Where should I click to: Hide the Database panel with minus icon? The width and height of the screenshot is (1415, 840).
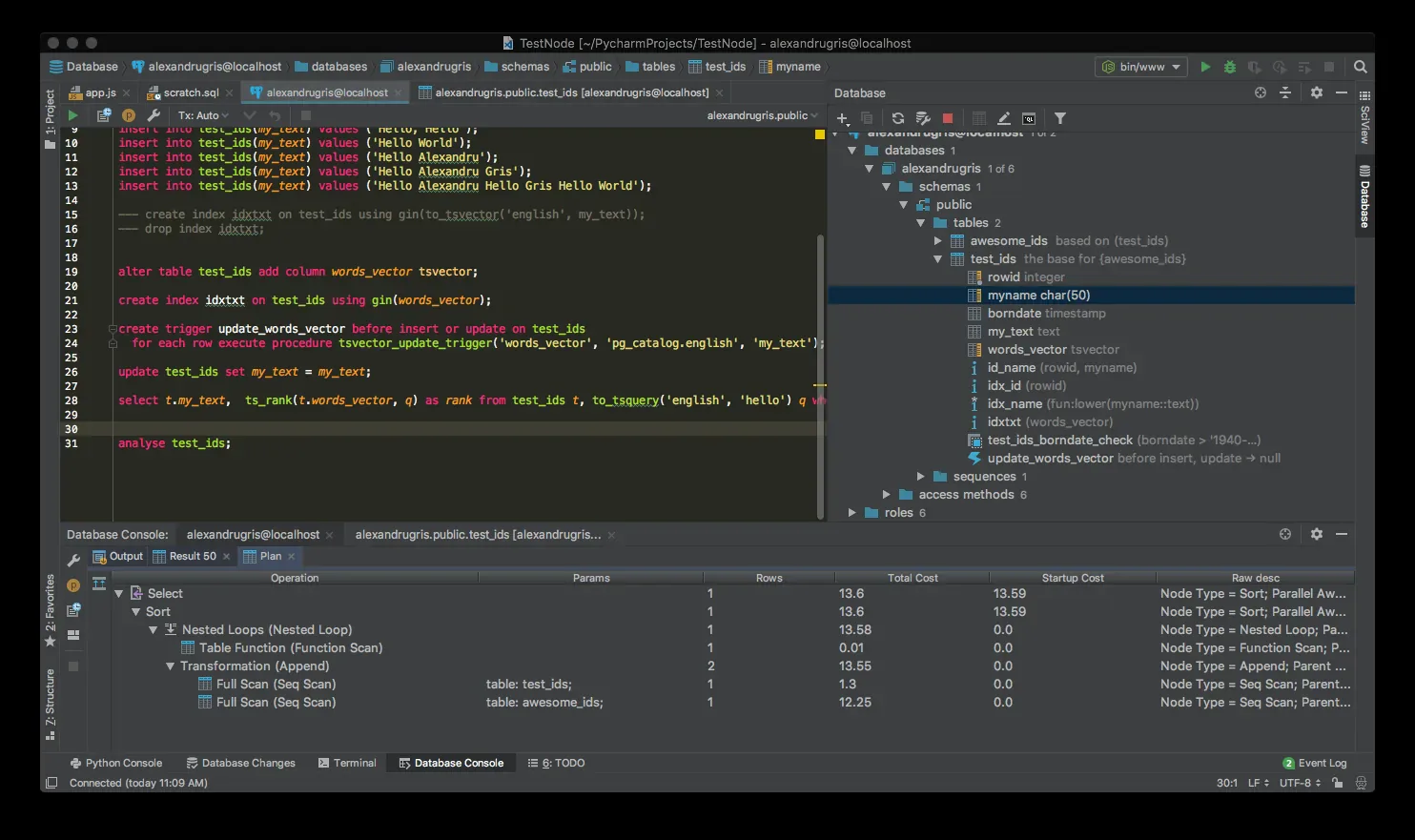[1342, 92]
